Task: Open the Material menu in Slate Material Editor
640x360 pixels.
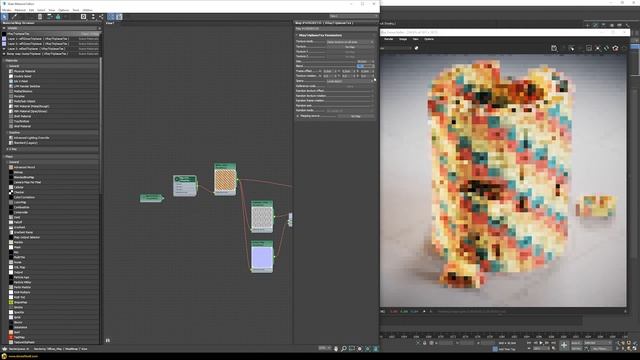Action: pyautogui.click(x=20, y=10)
